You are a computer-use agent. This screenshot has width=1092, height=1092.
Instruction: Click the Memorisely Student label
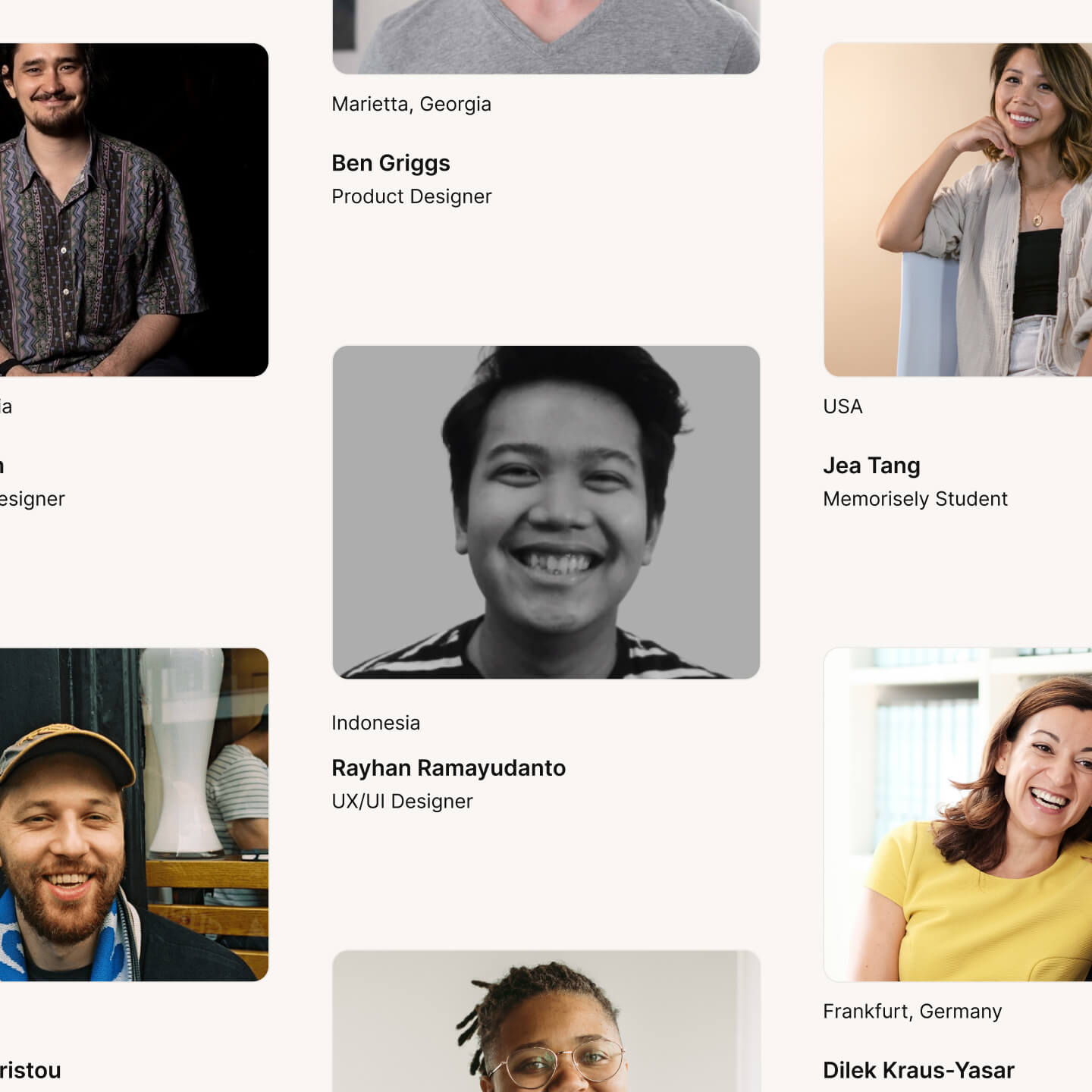tap(915, 499)
